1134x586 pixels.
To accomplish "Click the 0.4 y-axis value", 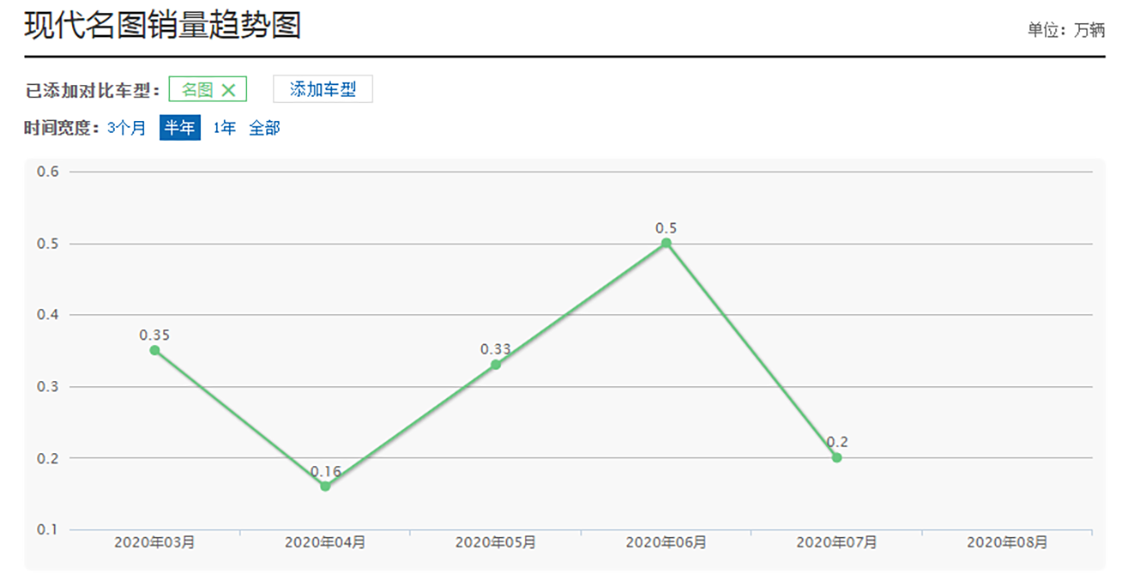I will [48, 315].
